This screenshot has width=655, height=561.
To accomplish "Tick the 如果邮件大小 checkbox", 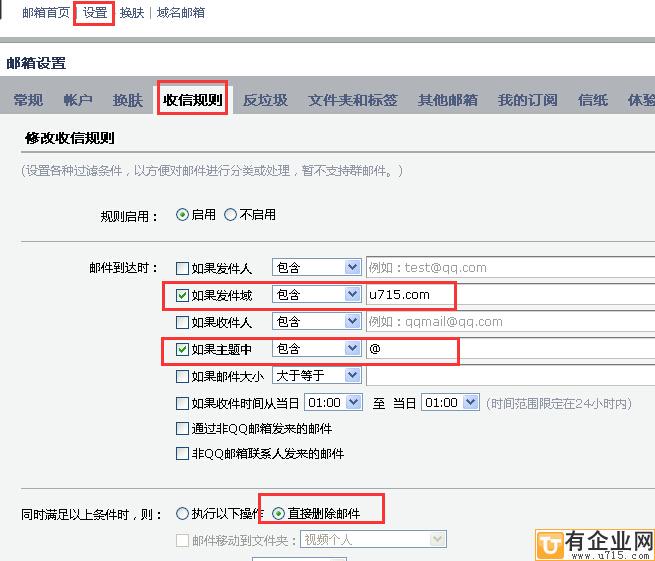I will point(182,376).
